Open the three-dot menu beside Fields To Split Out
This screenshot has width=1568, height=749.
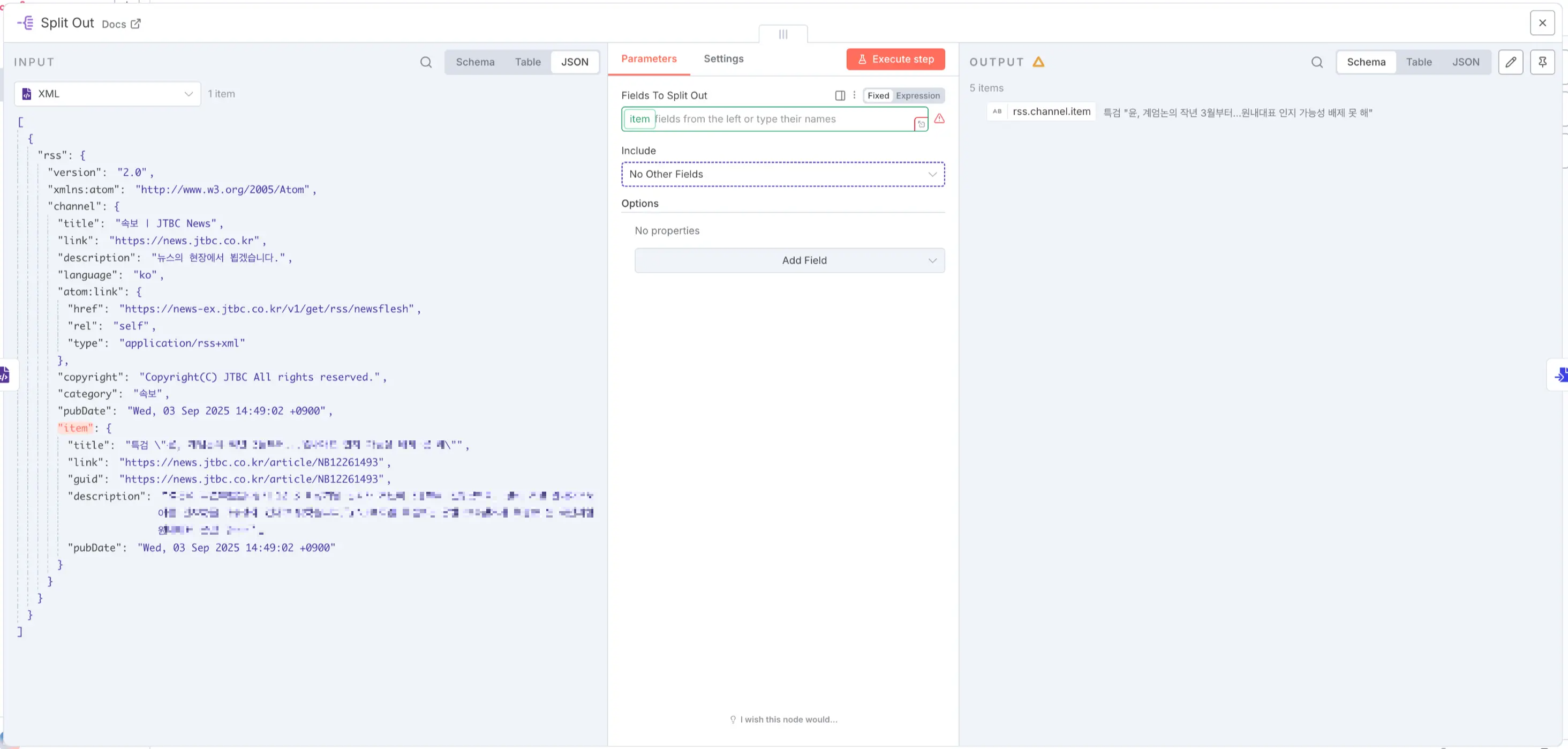(x=855, y=95)
